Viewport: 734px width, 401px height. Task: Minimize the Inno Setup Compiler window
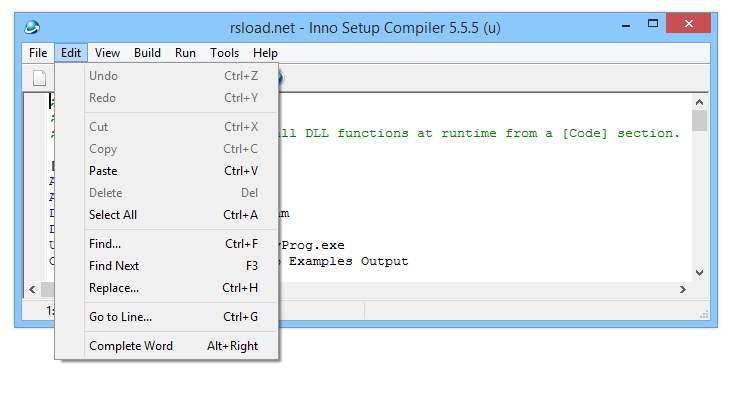point(626,24)
